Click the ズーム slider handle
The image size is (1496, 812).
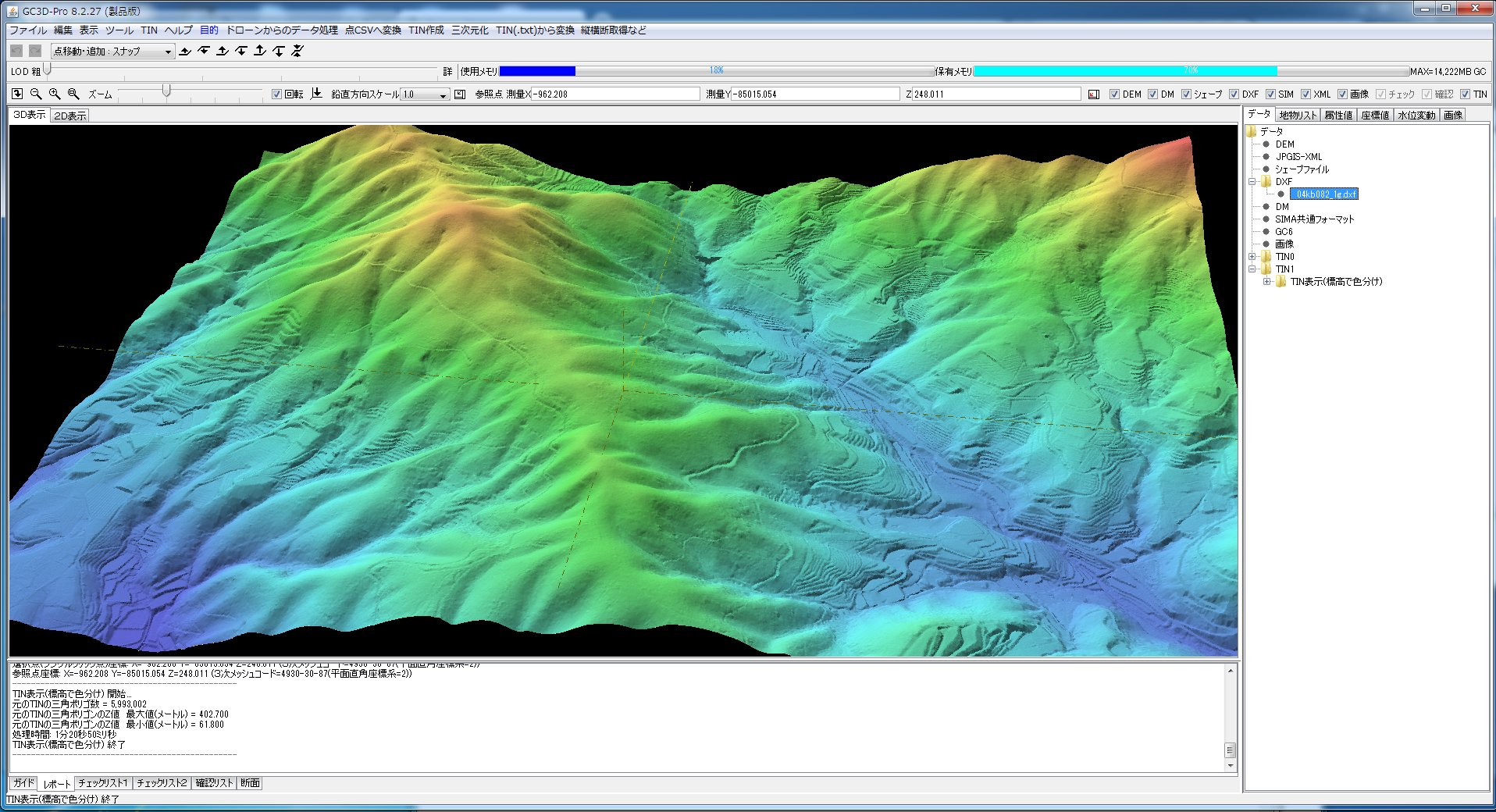pyautogui.click(x=166, y=92)
